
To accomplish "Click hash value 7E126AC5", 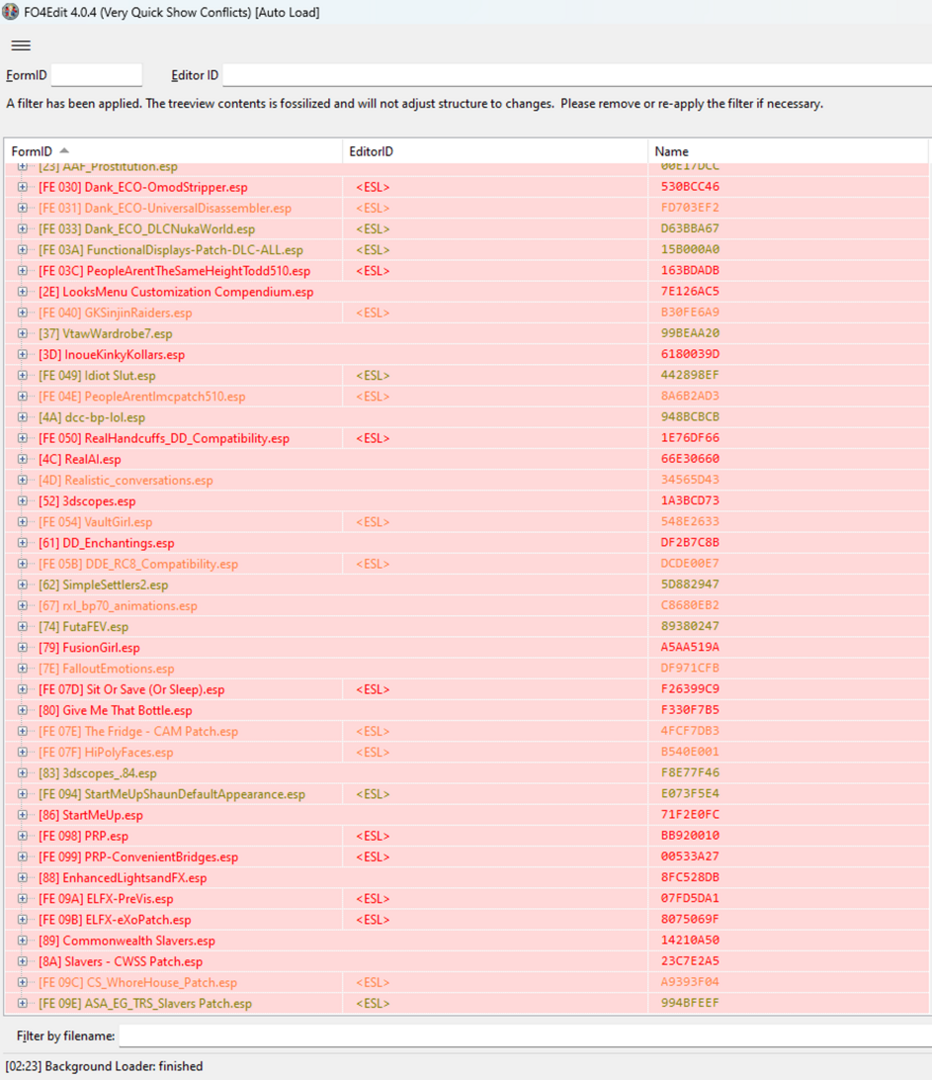I will 690,291.
